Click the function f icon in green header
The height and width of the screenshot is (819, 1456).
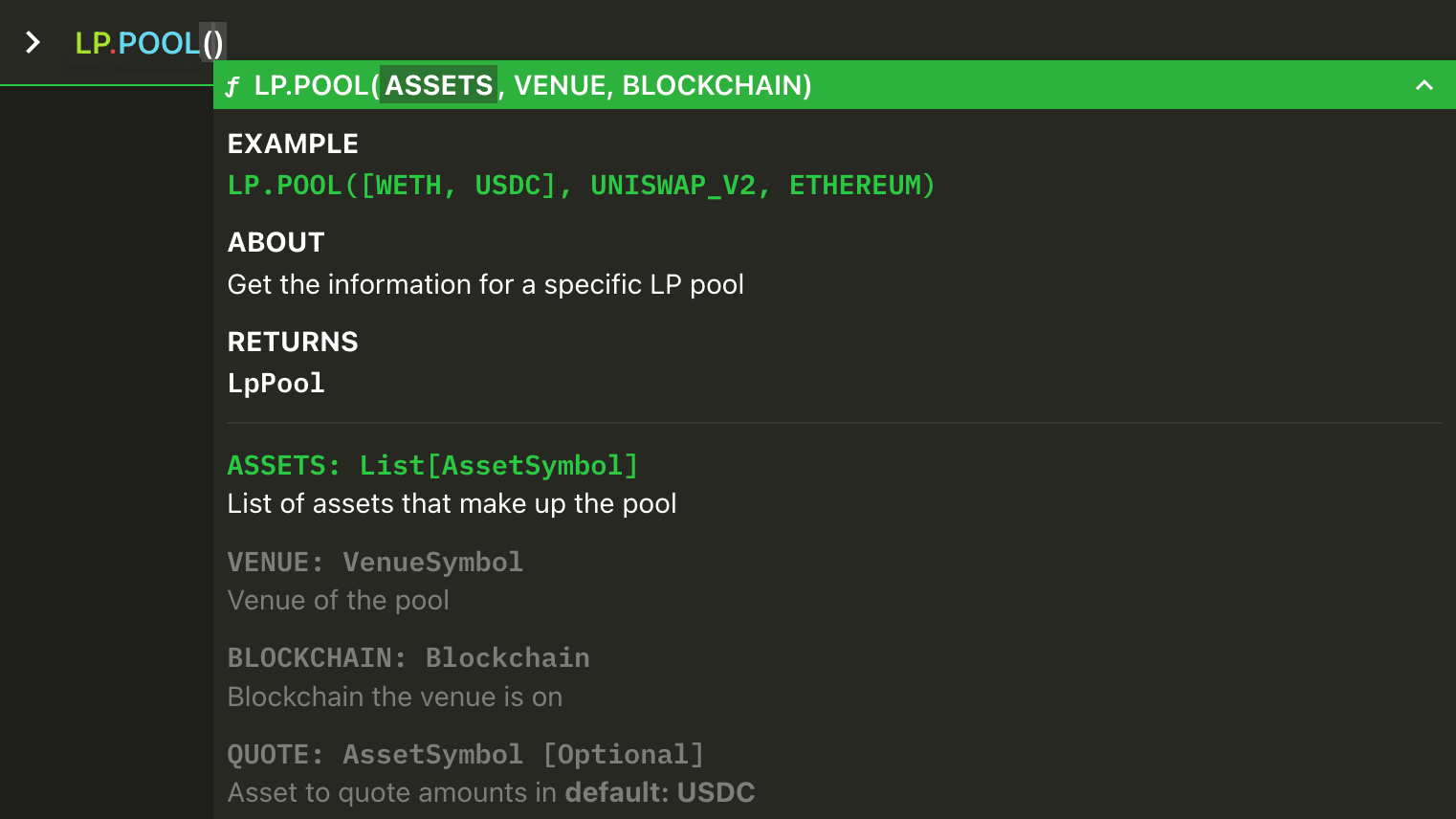pos(232,87)
